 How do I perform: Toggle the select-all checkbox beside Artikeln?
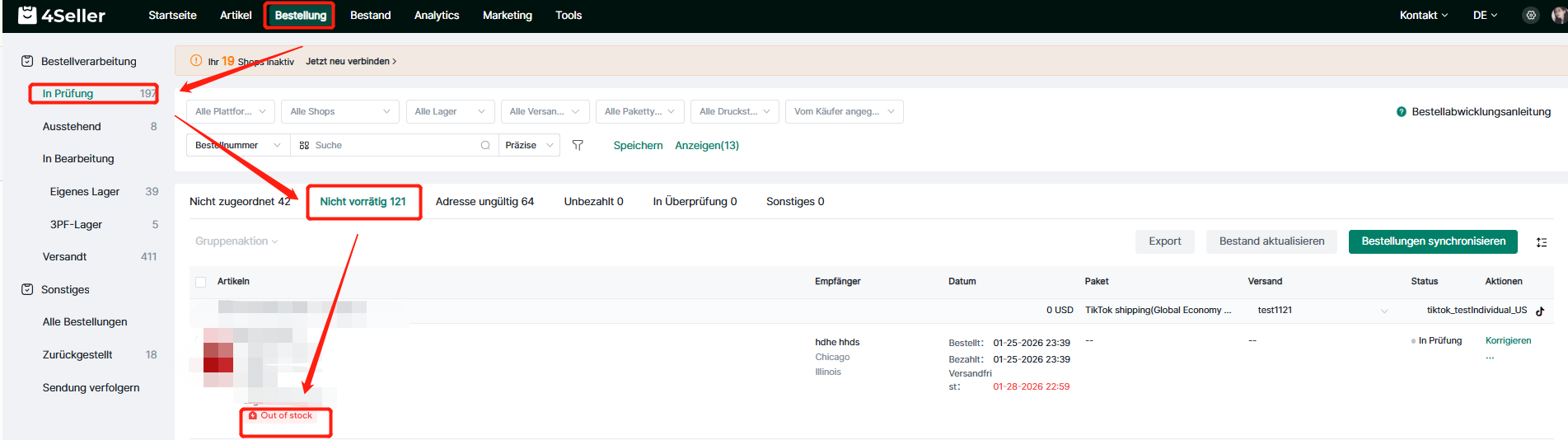[200, 282]
